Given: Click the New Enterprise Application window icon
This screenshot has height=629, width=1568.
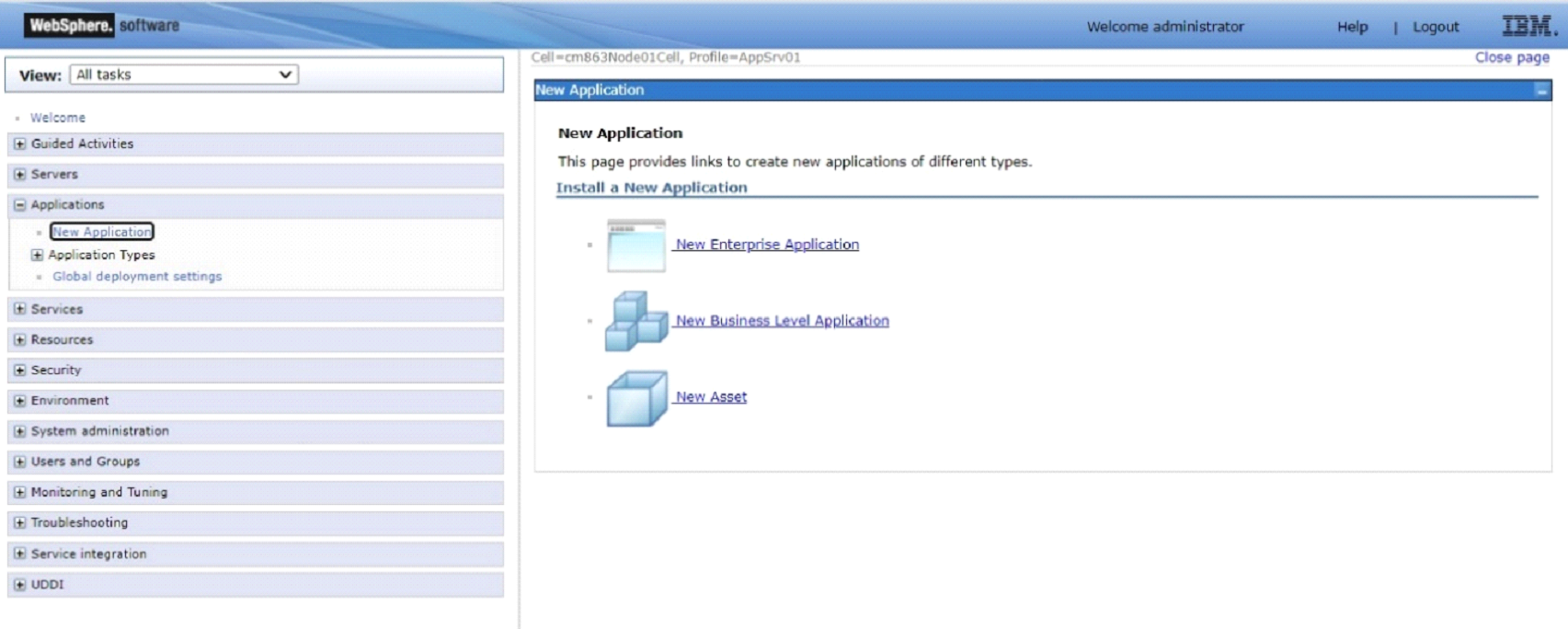Looking at the screenshot, I should click(635, 246).
